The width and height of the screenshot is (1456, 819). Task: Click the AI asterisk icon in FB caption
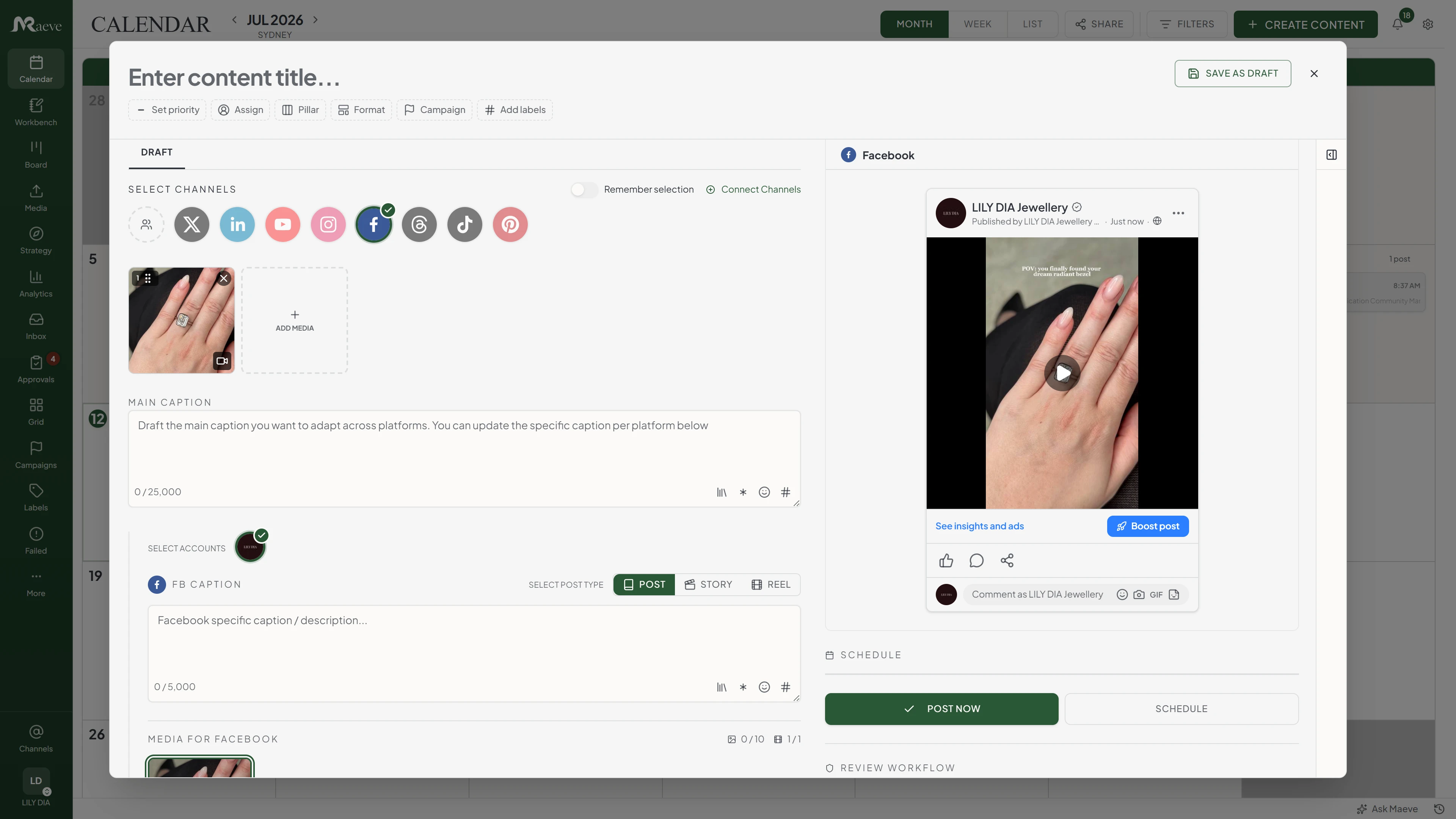[x=743, y=687]
